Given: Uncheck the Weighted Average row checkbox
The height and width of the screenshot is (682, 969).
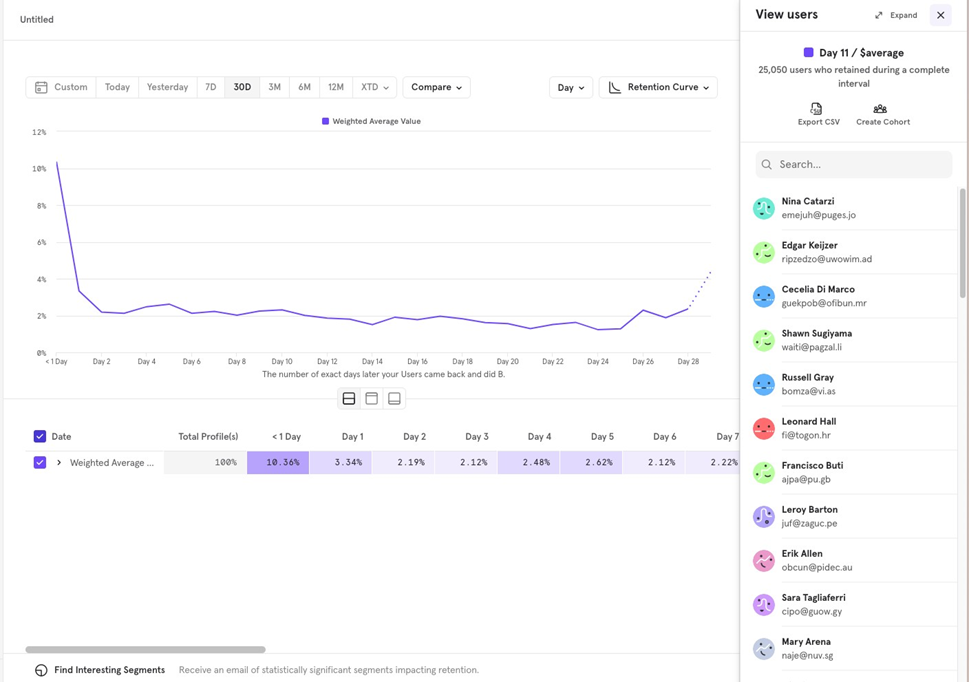Looking at the screenshot, I should pyautogui.click(x=40, y=463).
